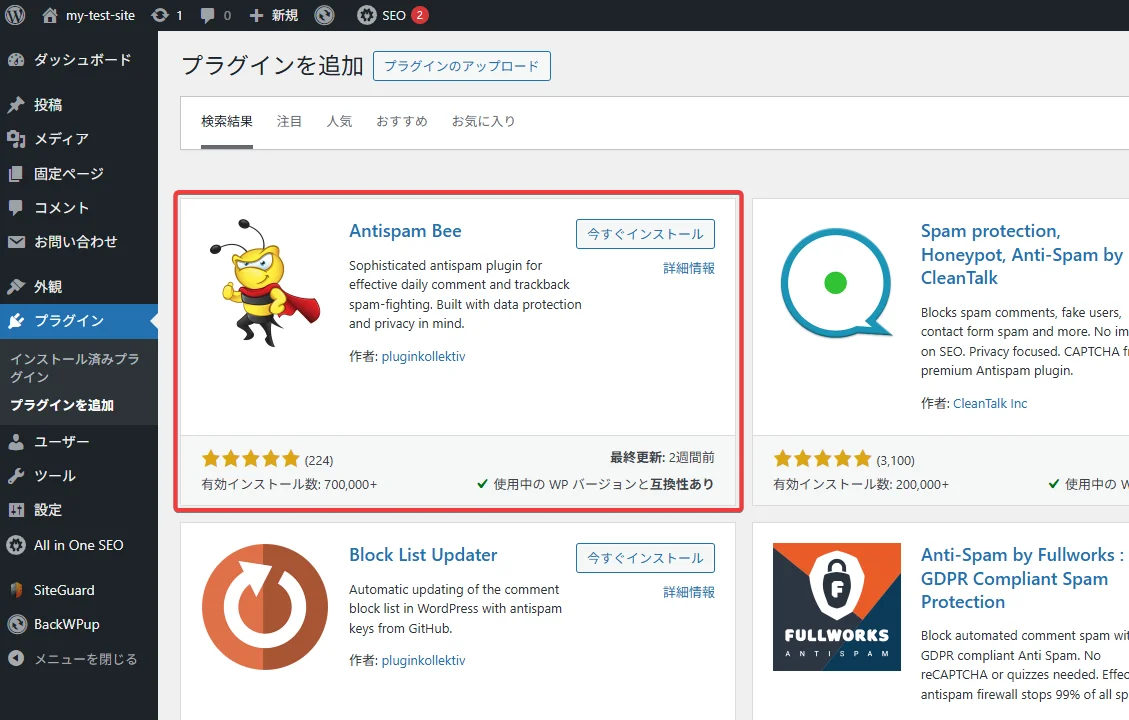Click the All in One SEO gear icon
This screenshot has height=720, width=1129.
(16, 545)
